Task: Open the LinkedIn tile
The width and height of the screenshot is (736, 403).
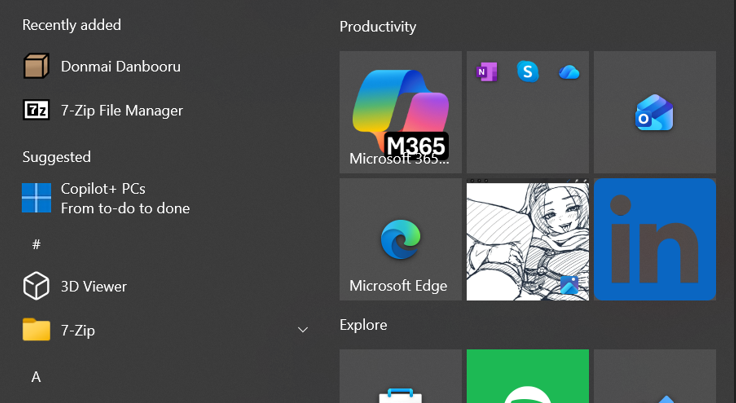Action: coord(655,240)
